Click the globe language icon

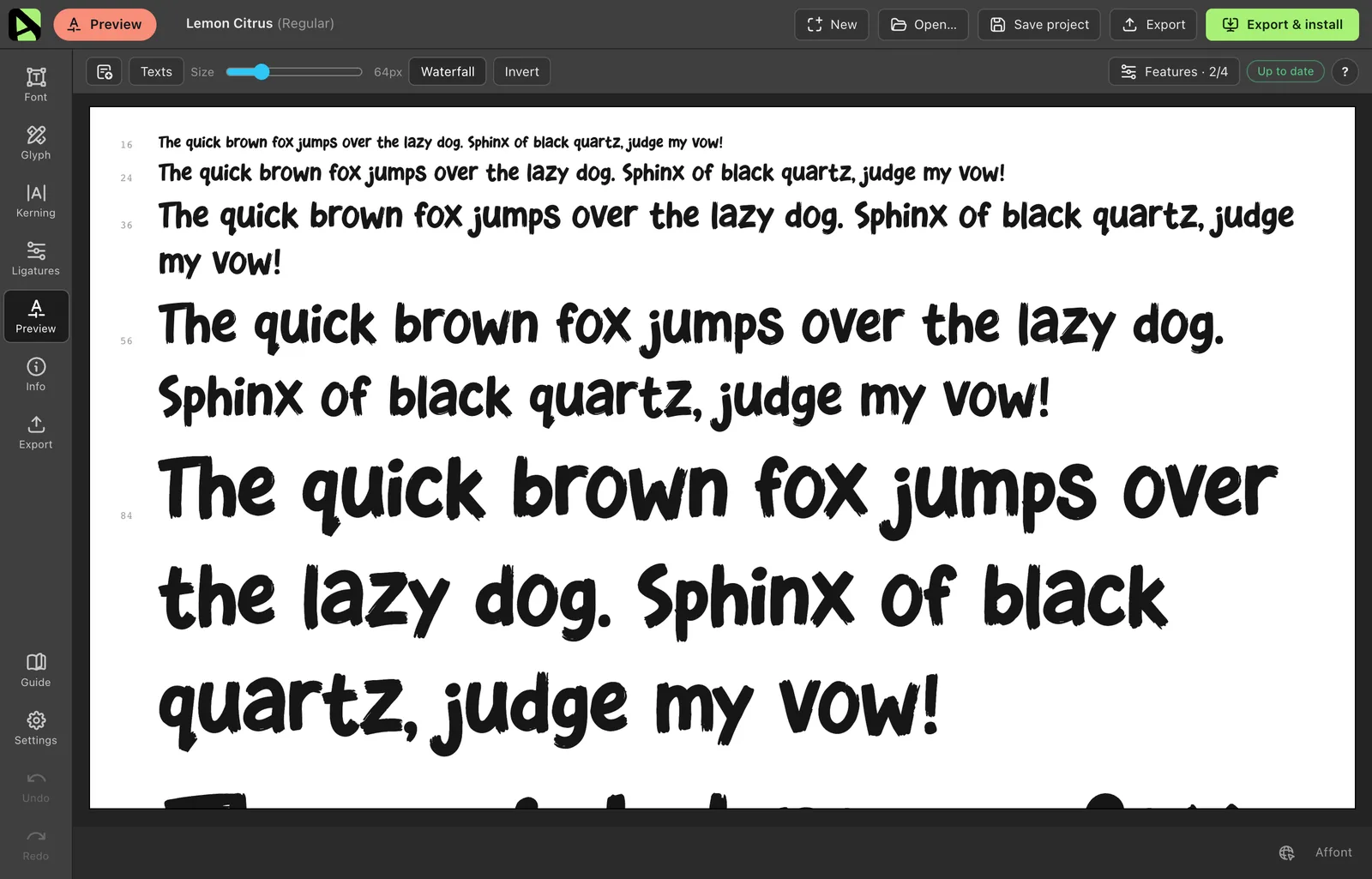click(x=1286, y=852)
